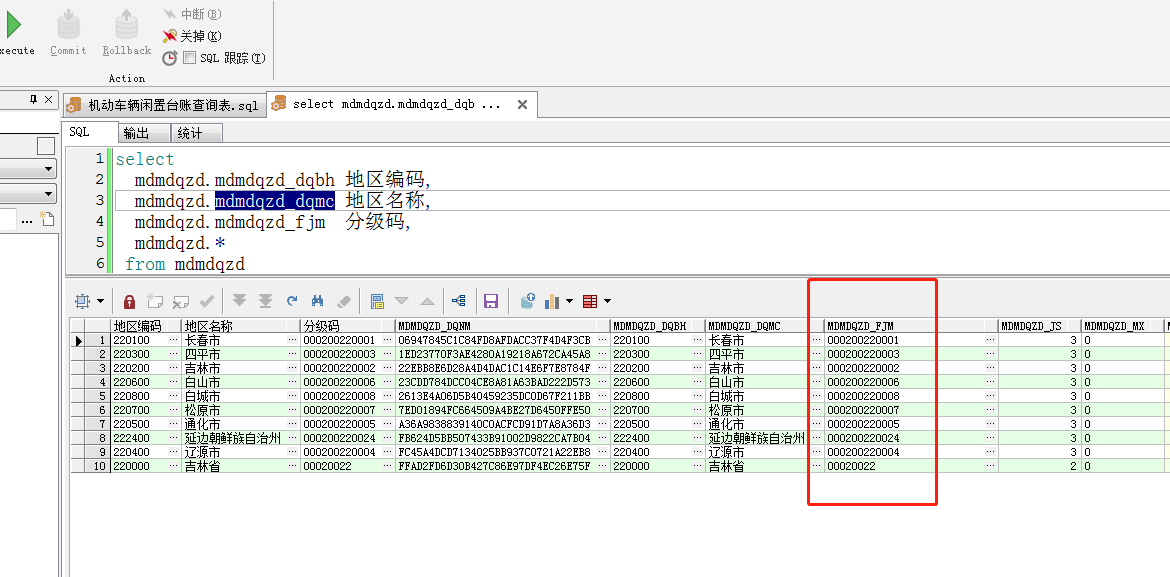Viewport: 1170px width, 577px height.
Task: Click the refresh arrow in grid toolbar
Action: point(292,301)
